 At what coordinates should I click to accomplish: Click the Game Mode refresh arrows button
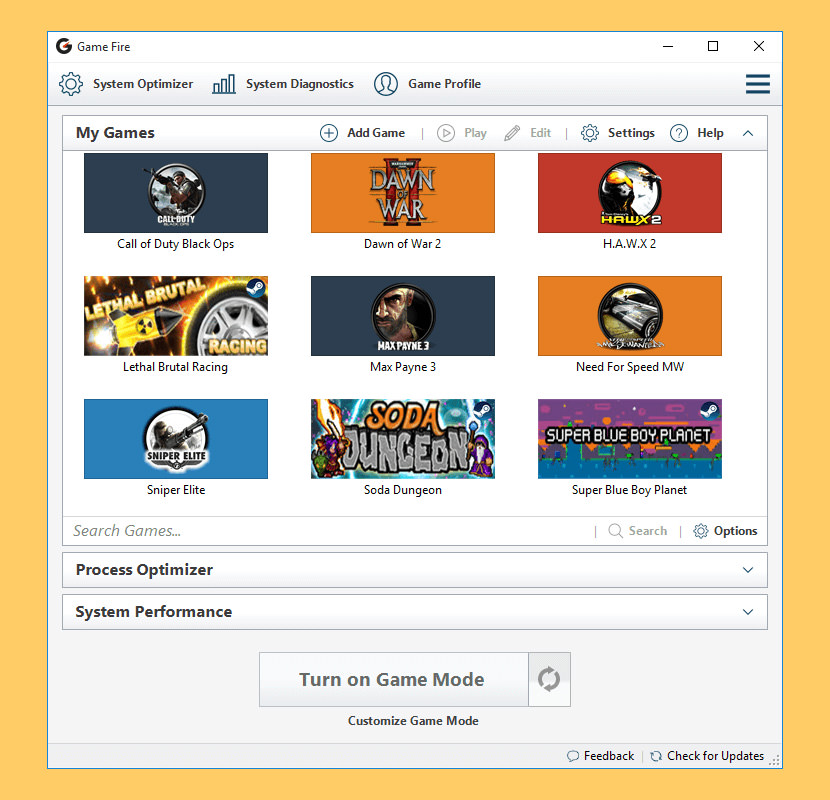[549, 679]
